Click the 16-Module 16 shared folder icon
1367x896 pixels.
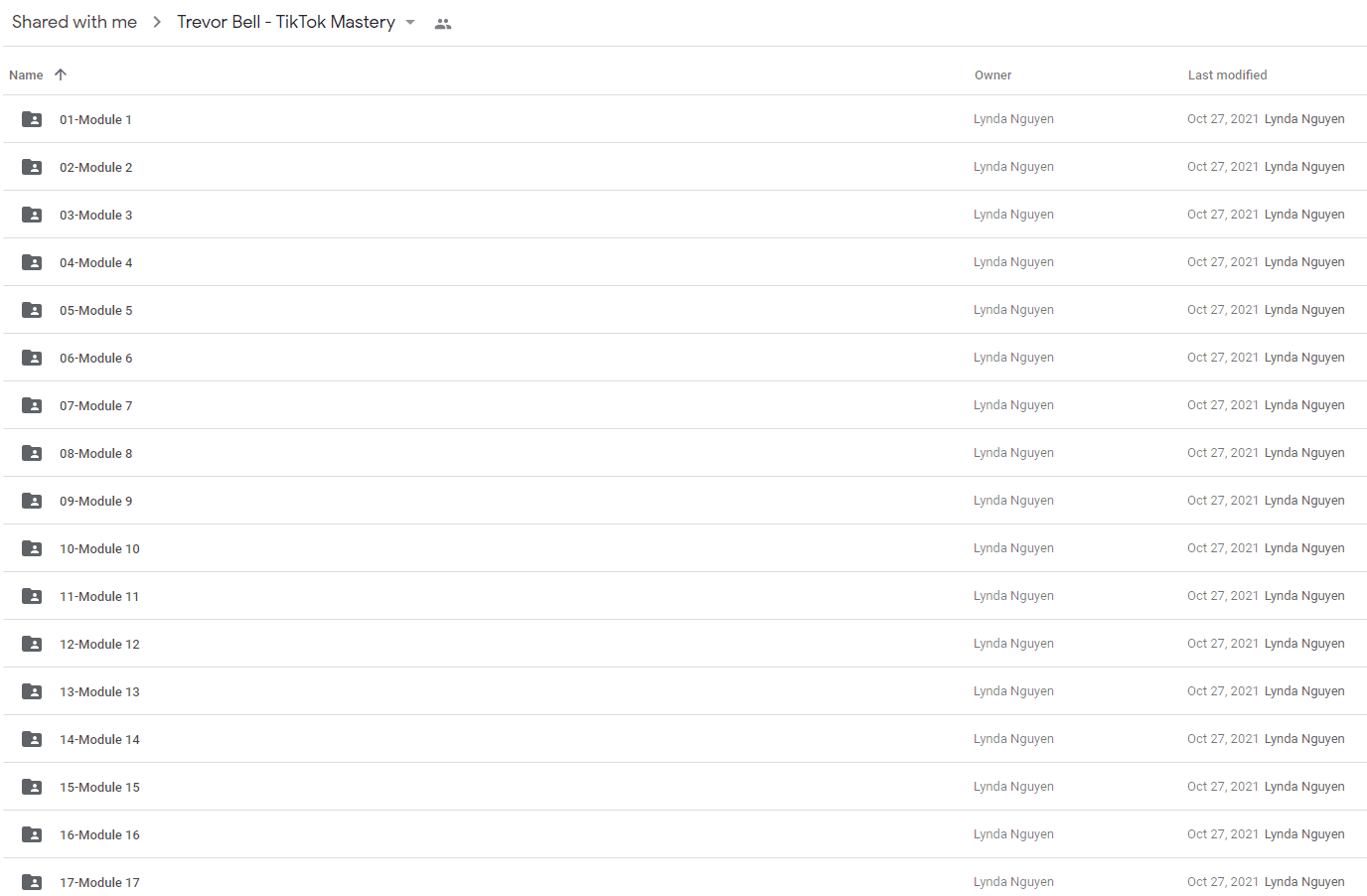click(32, 834)
